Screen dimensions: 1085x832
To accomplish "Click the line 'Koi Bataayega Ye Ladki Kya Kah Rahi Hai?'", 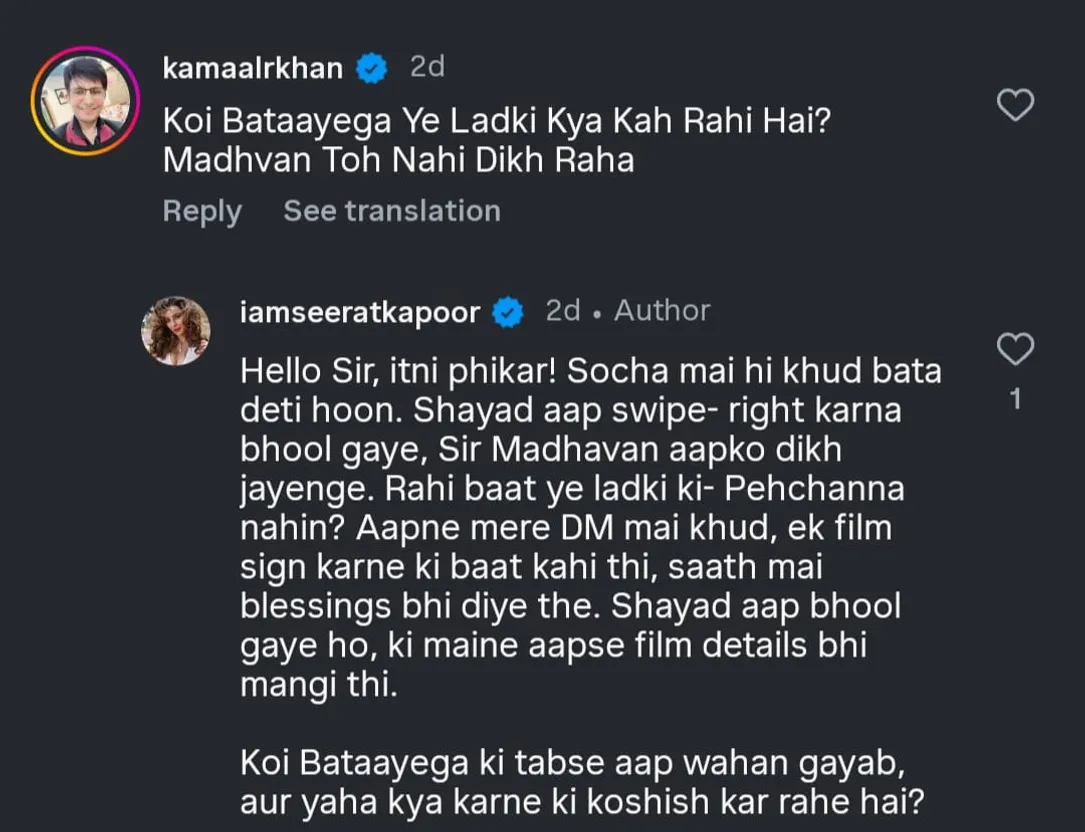I will 496,123.
